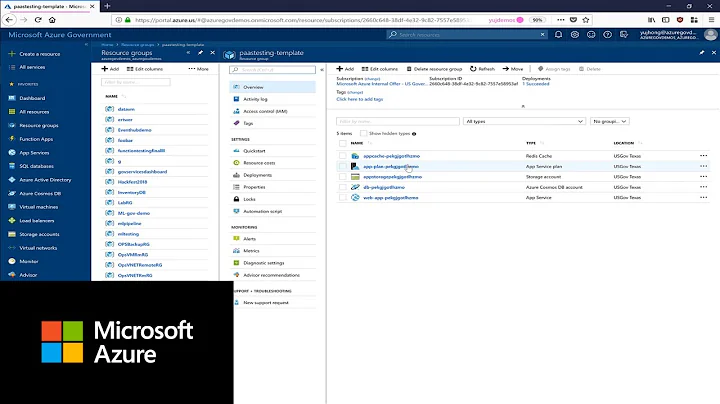Click Move in the resource toolbar
Viewport: 720px width, 404px height.
click(513, 69)
